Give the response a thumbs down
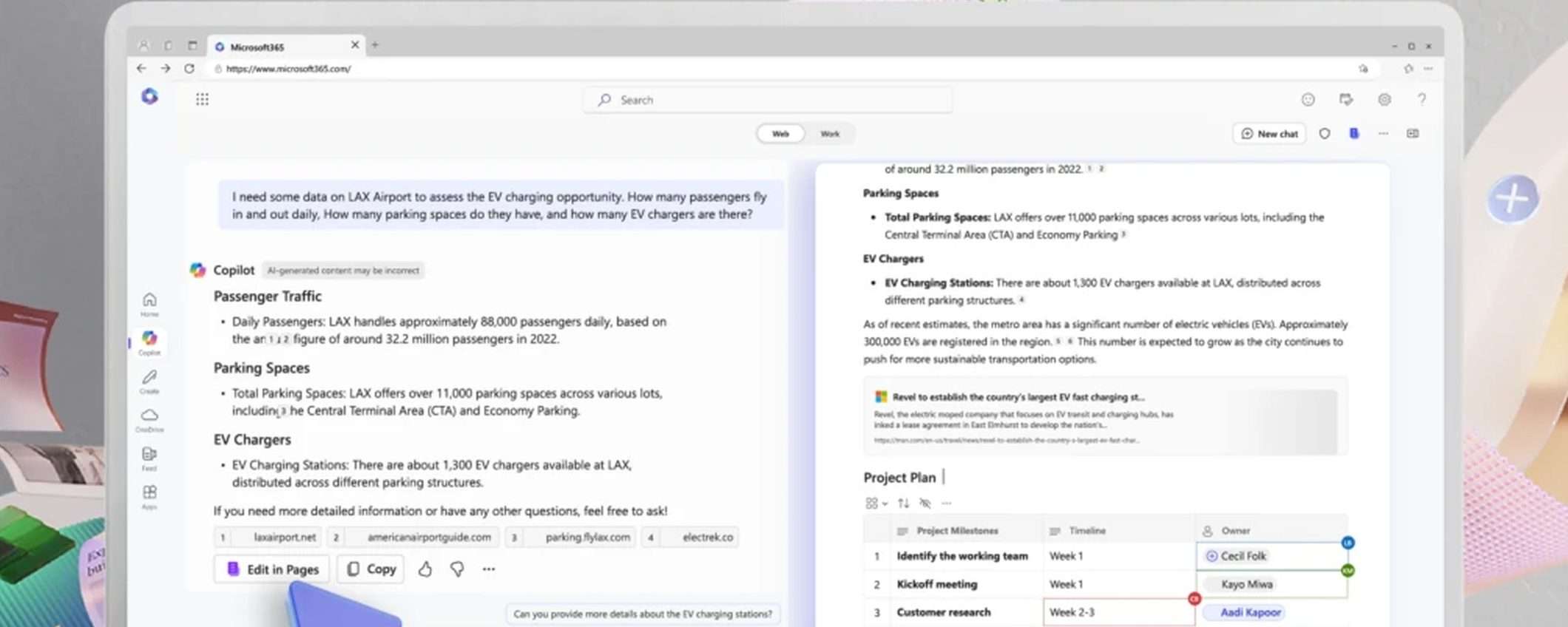 click(x=457, y=569)
